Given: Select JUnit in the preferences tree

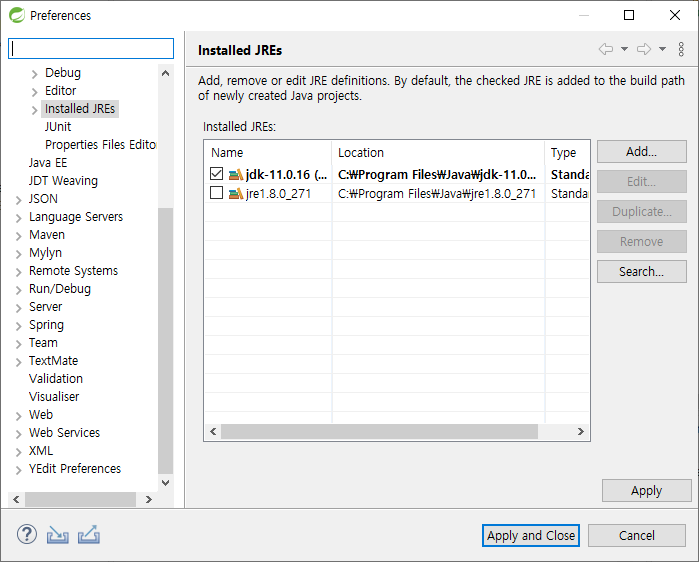Looking at the screenshot, I should pyautogui.click(x=58, y=127).
